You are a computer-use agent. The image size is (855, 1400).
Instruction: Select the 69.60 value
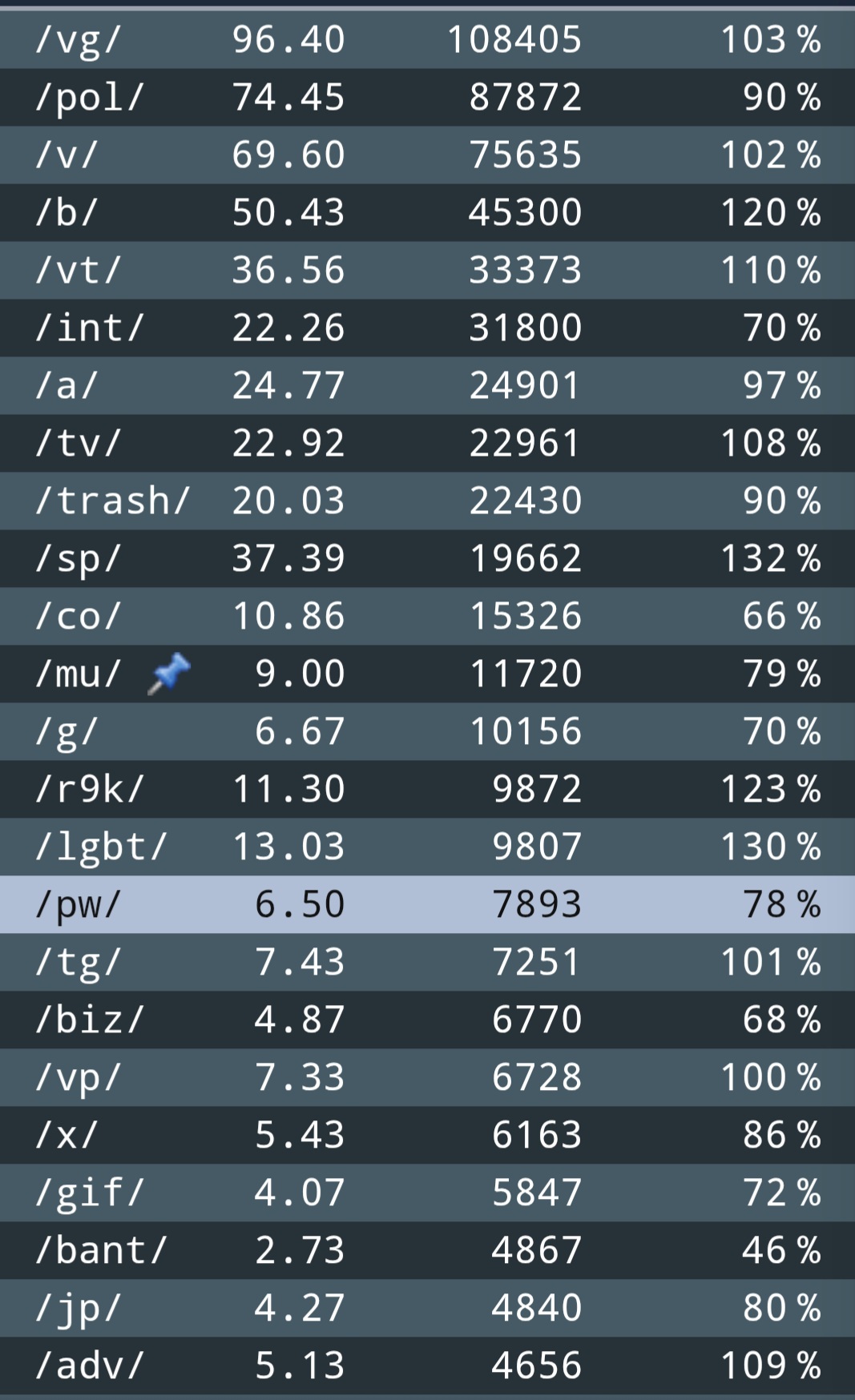tap(288, 155)
